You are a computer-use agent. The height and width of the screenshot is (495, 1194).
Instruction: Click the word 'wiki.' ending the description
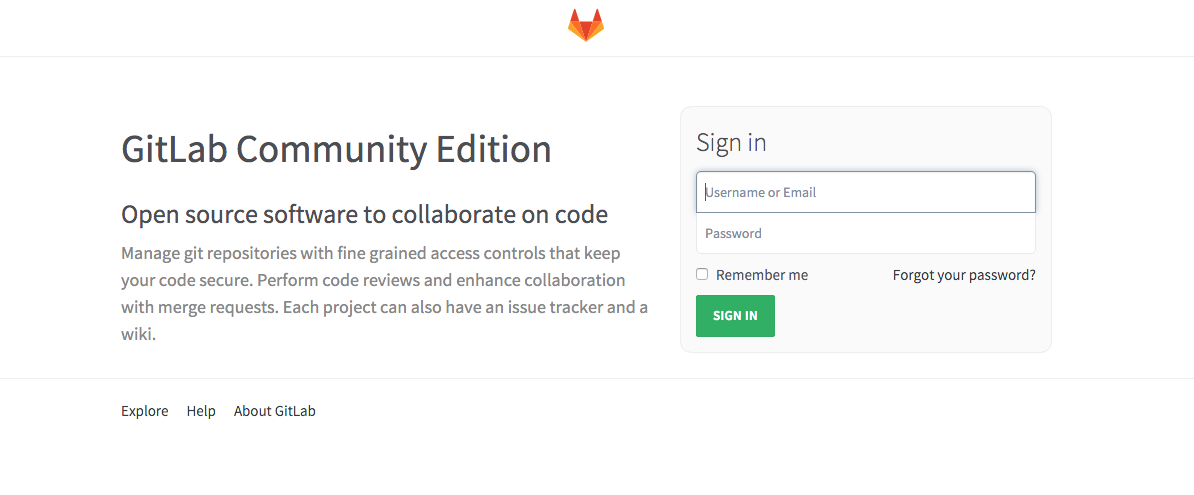(x=139, y=334)
